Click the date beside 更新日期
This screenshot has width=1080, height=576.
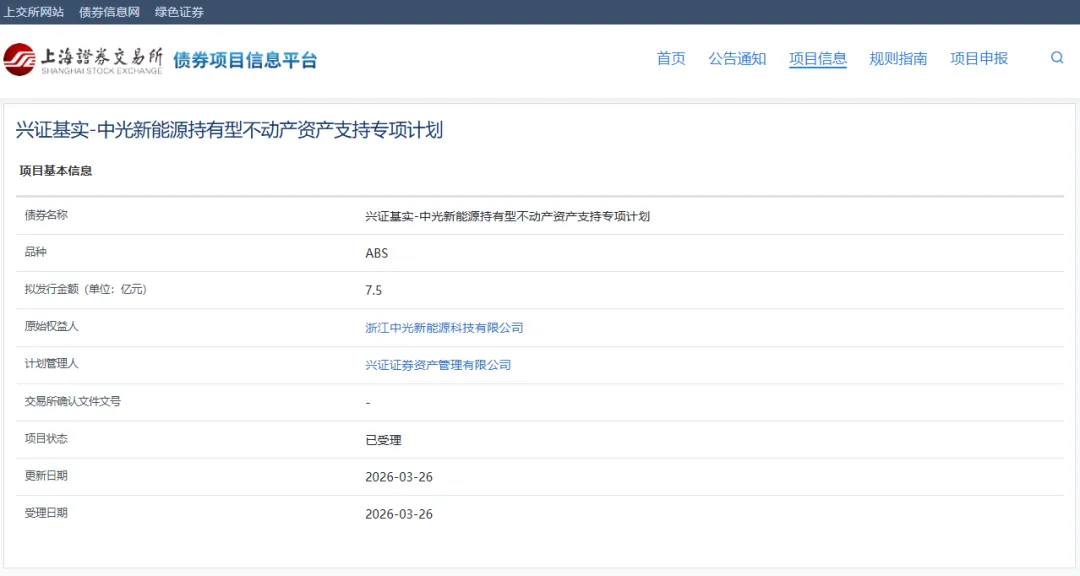click(399, 477)
